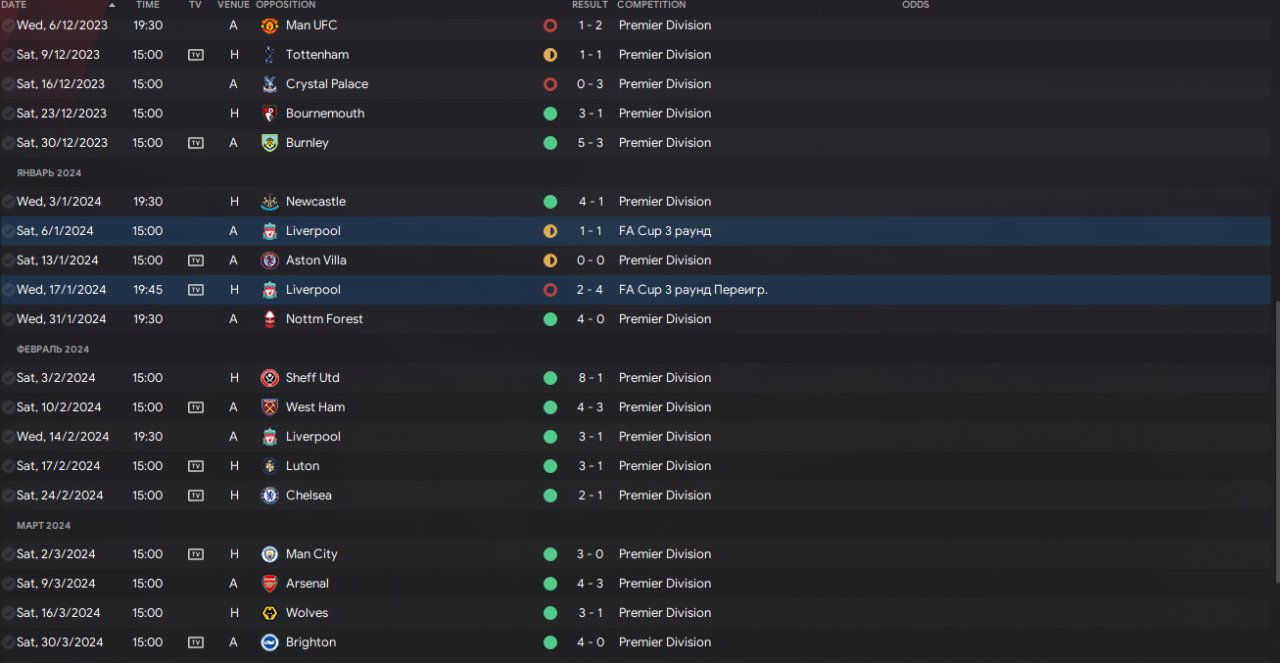Click the Venue column header
Viewport: 1280px width, 663px height.
pyautogui.click(x=233, y=5)
